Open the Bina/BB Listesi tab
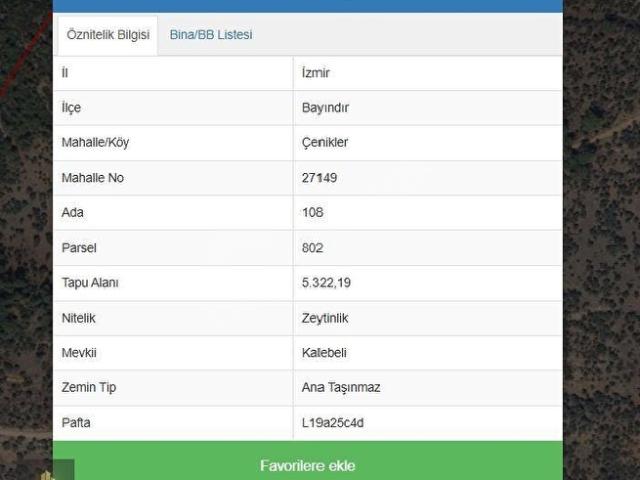Image resolution: width=640 pixels, height=480 pixels. 211,35
